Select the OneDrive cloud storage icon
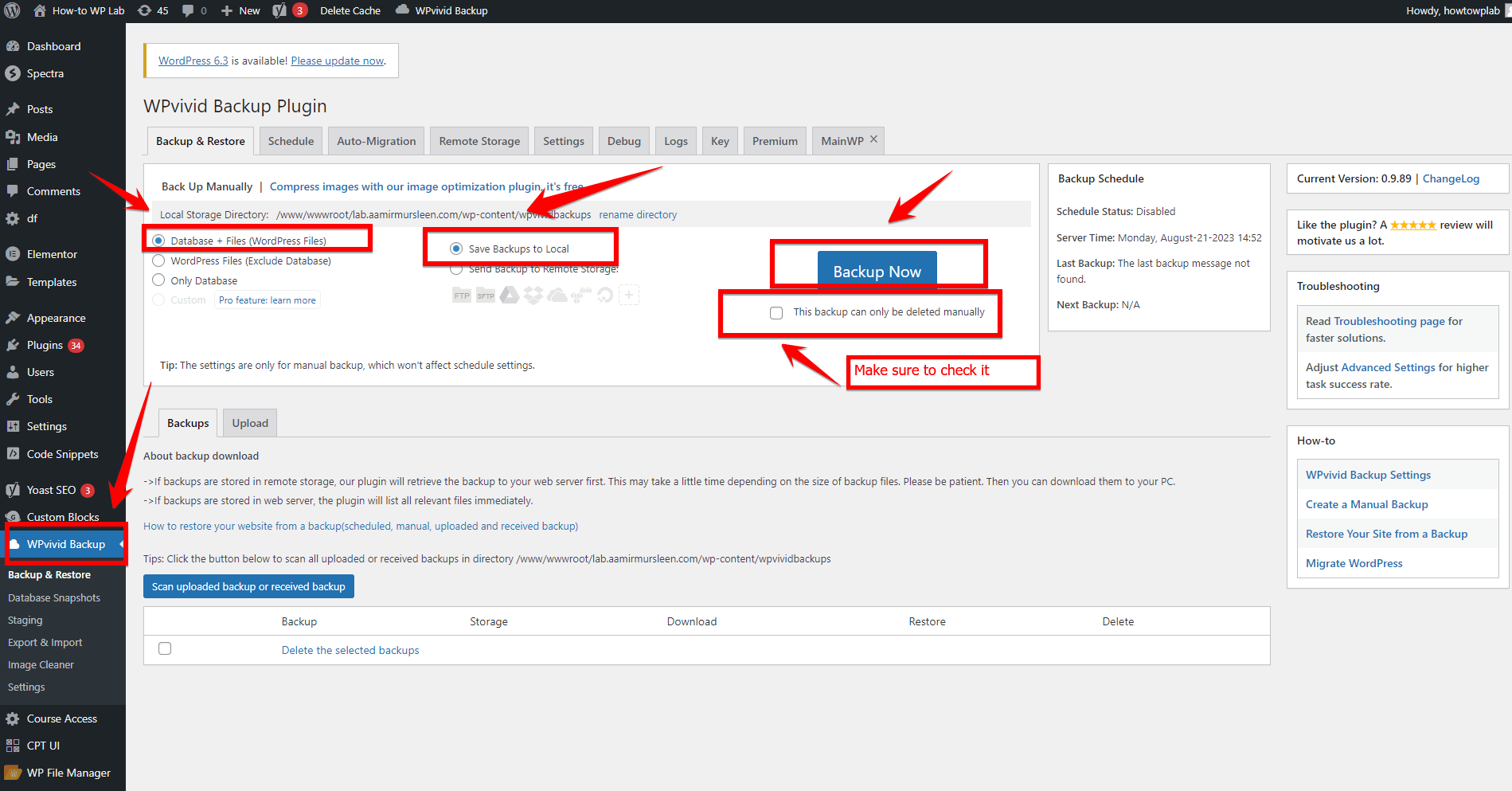Viewport: 1512px width, 791px height. tap(557, 296)
